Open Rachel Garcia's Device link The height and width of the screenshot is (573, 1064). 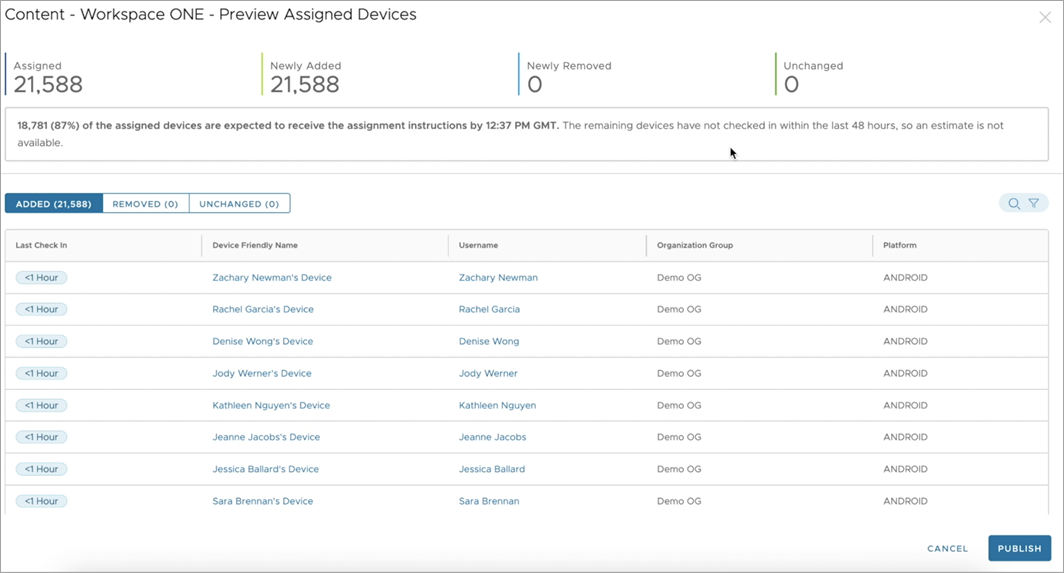point(263,309)
